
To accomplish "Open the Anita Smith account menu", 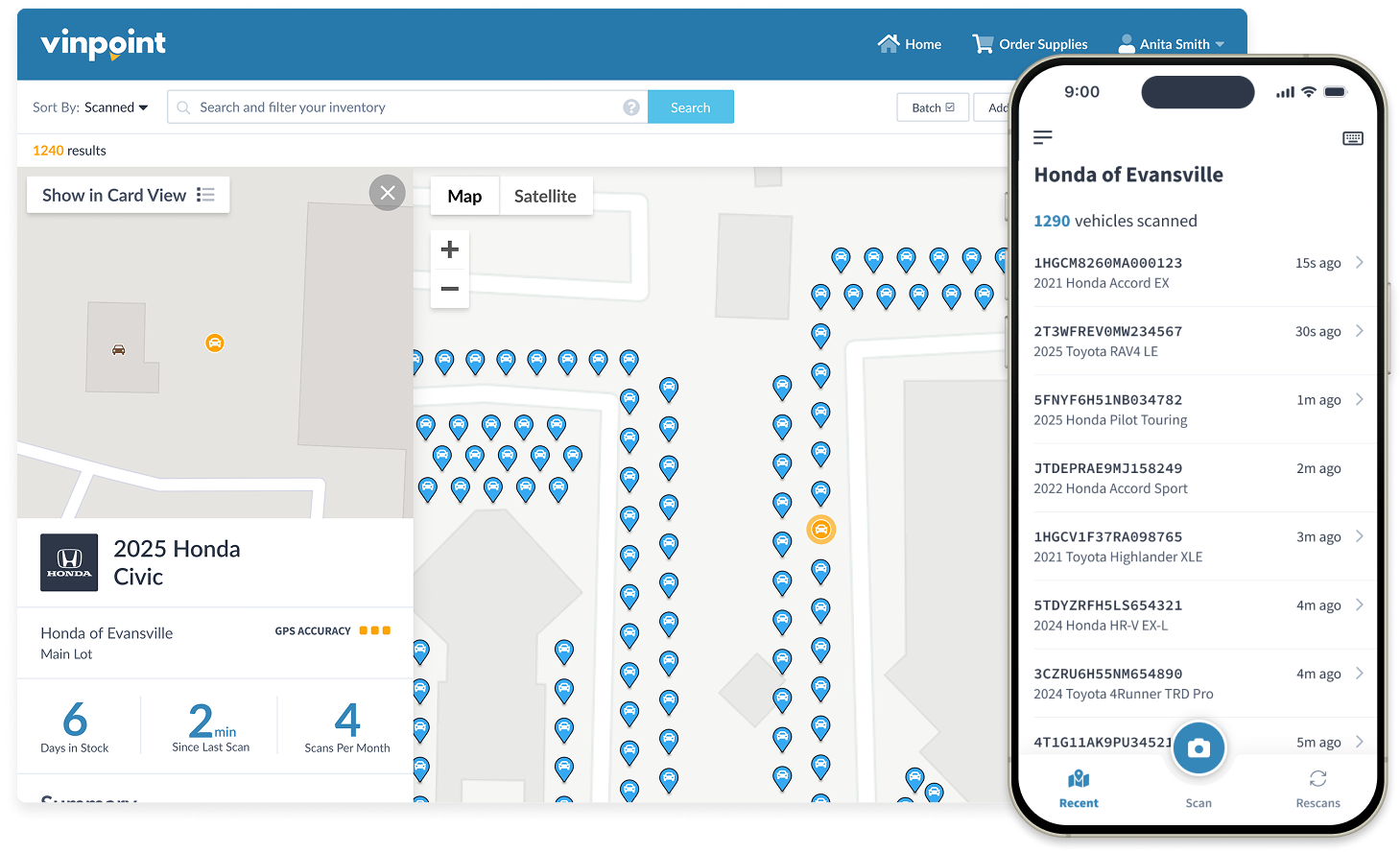I will pyautogui.click(x=1172, y=44).
